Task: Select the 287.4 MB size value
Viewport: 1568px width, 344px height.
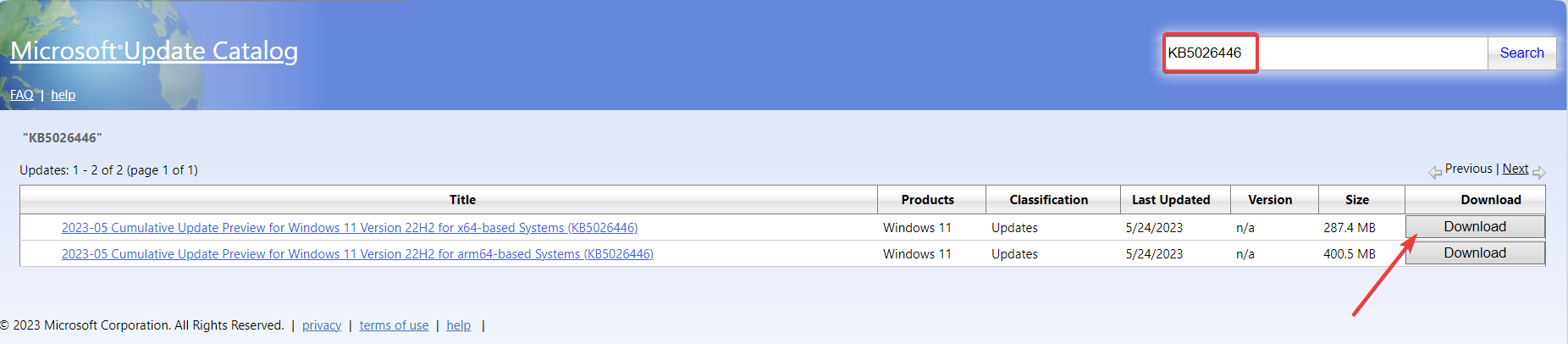Action: pyautogui.click(x=1350, y=228)
